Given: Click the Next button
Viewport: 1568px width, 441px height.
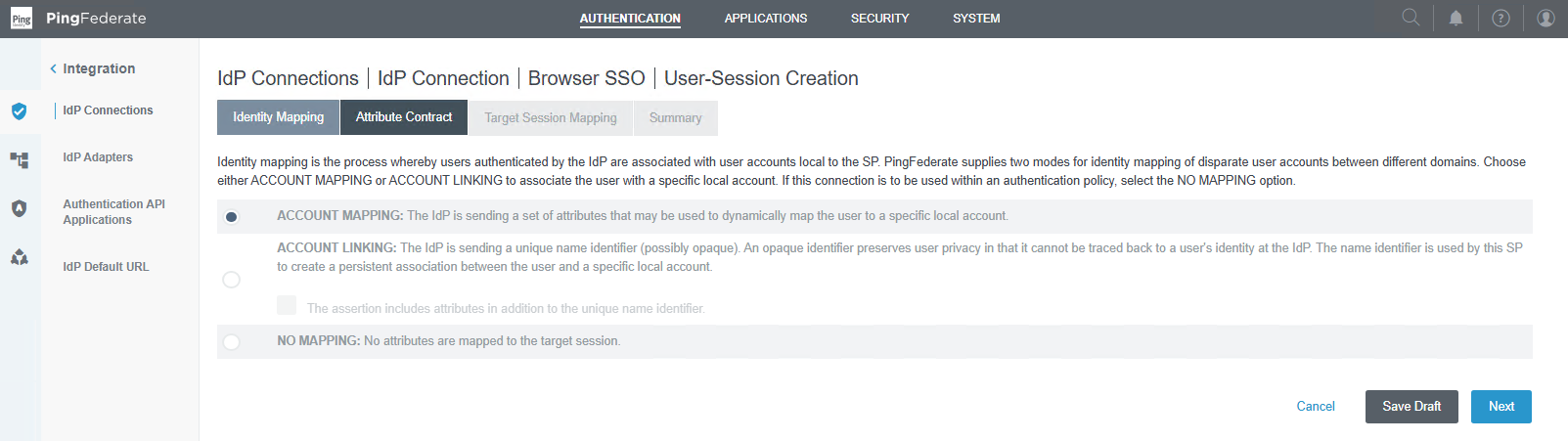Looking at the screenshot, I should pyautogui.click(x=1501, y=407).
